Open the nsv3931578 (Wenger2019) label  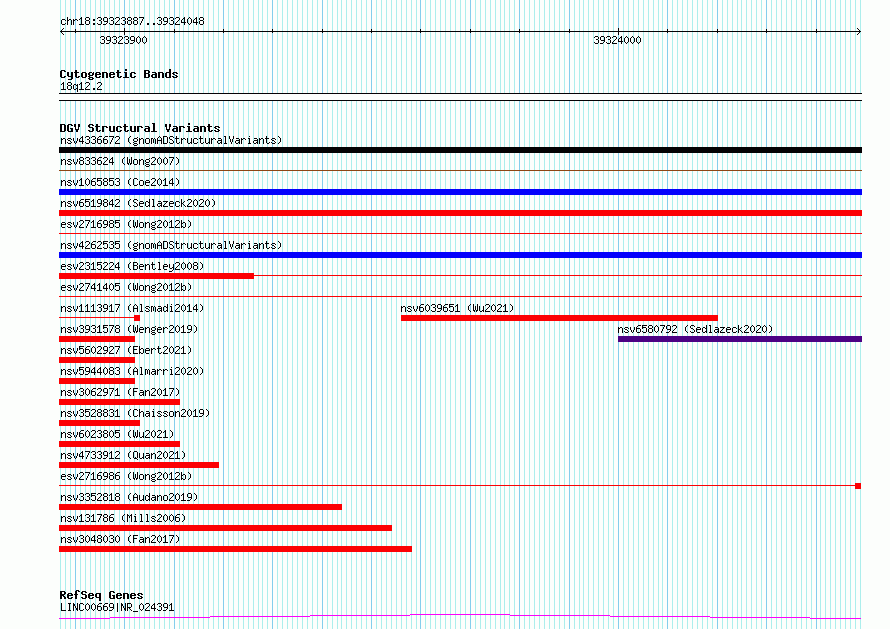tap(129, 329)
